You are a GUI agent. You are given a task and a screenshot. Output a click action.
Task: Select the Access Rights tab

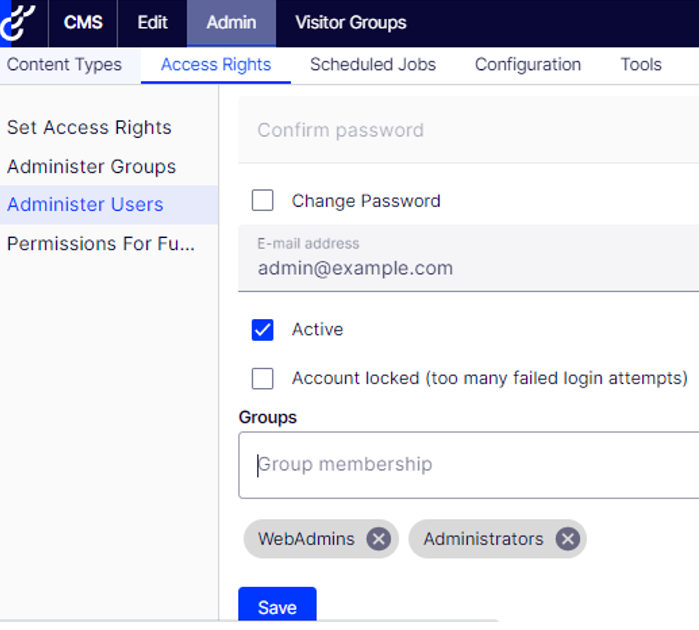pyautogui.click(x=216, y=65)
